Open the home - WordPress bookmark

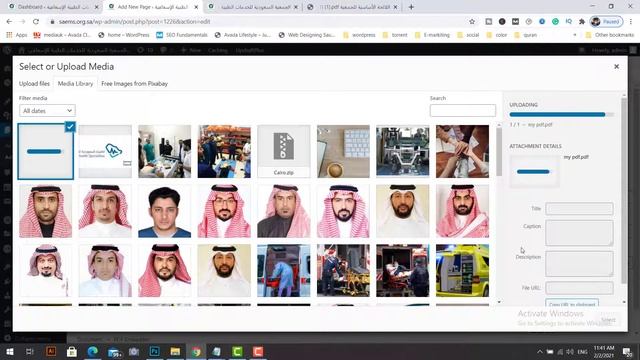[x=124, y=35]
